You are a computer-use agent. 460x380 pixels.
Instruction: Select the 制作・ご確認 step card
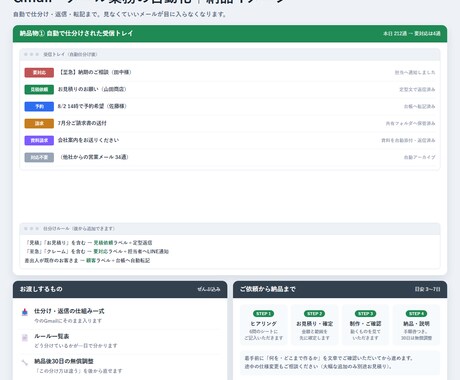[365, 325]
